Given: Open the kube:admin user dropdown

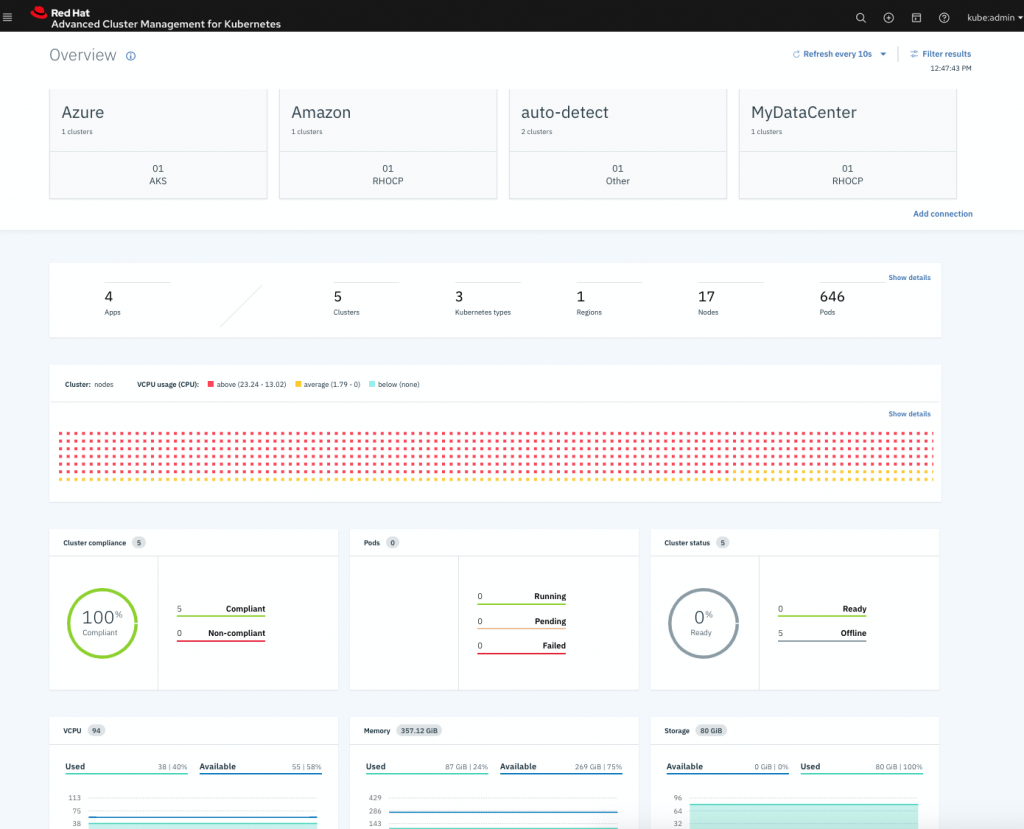Looking at the screenshot, I should [x=994, y=18].
